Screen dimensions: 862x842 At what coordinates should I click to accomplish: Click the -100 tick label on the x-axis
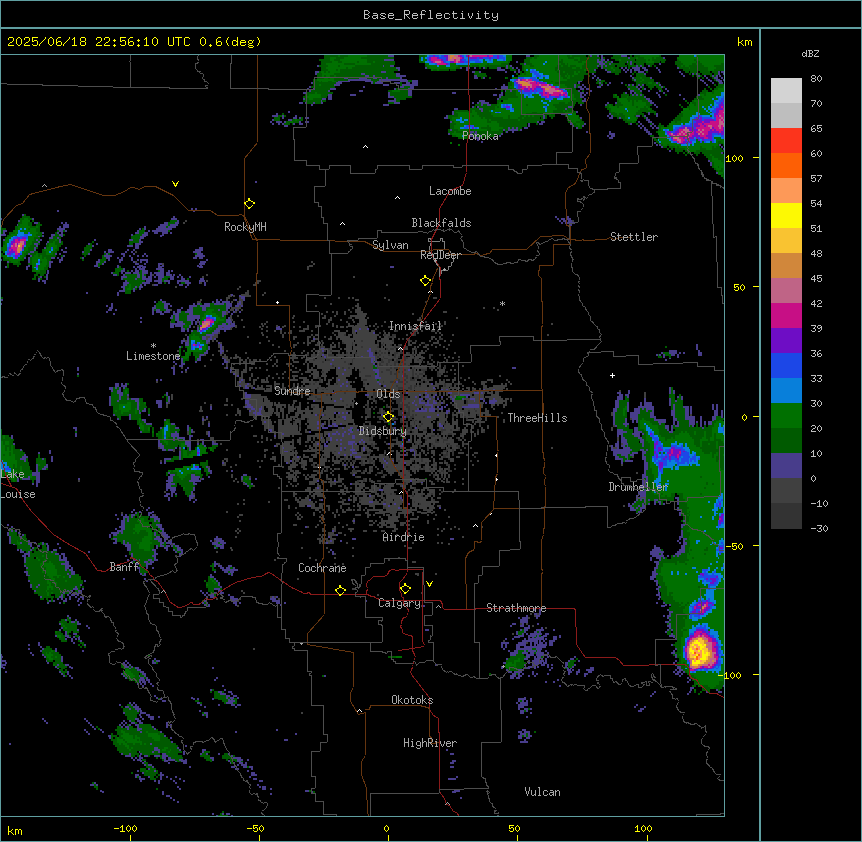click(125, 828)
